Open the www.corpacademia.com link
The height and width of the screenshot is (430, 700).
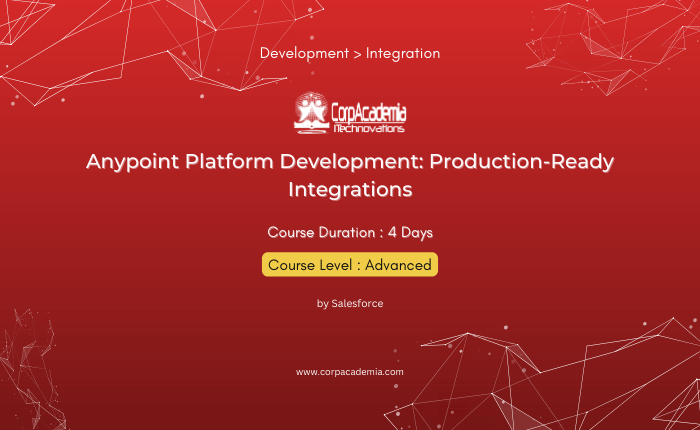tap(350, 372)
